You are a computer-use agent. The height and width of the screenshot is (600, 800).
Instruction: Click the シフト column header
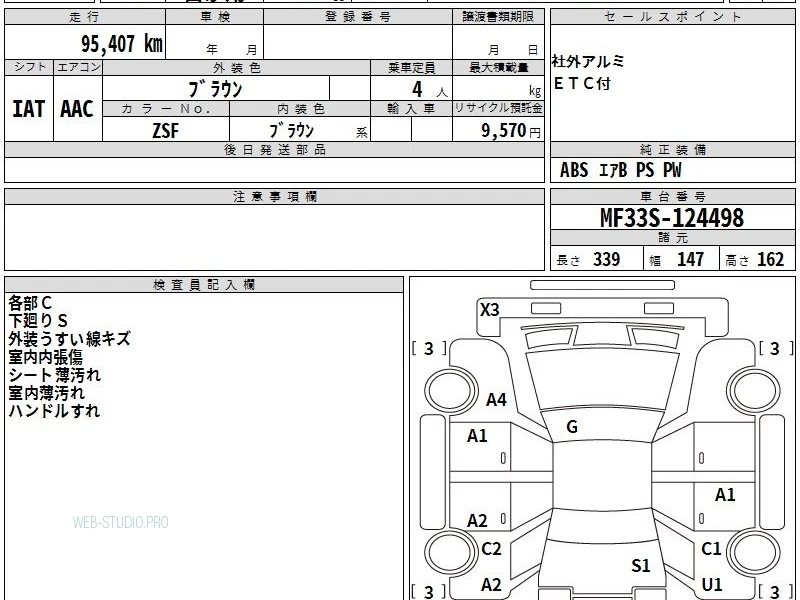[29, 67]
